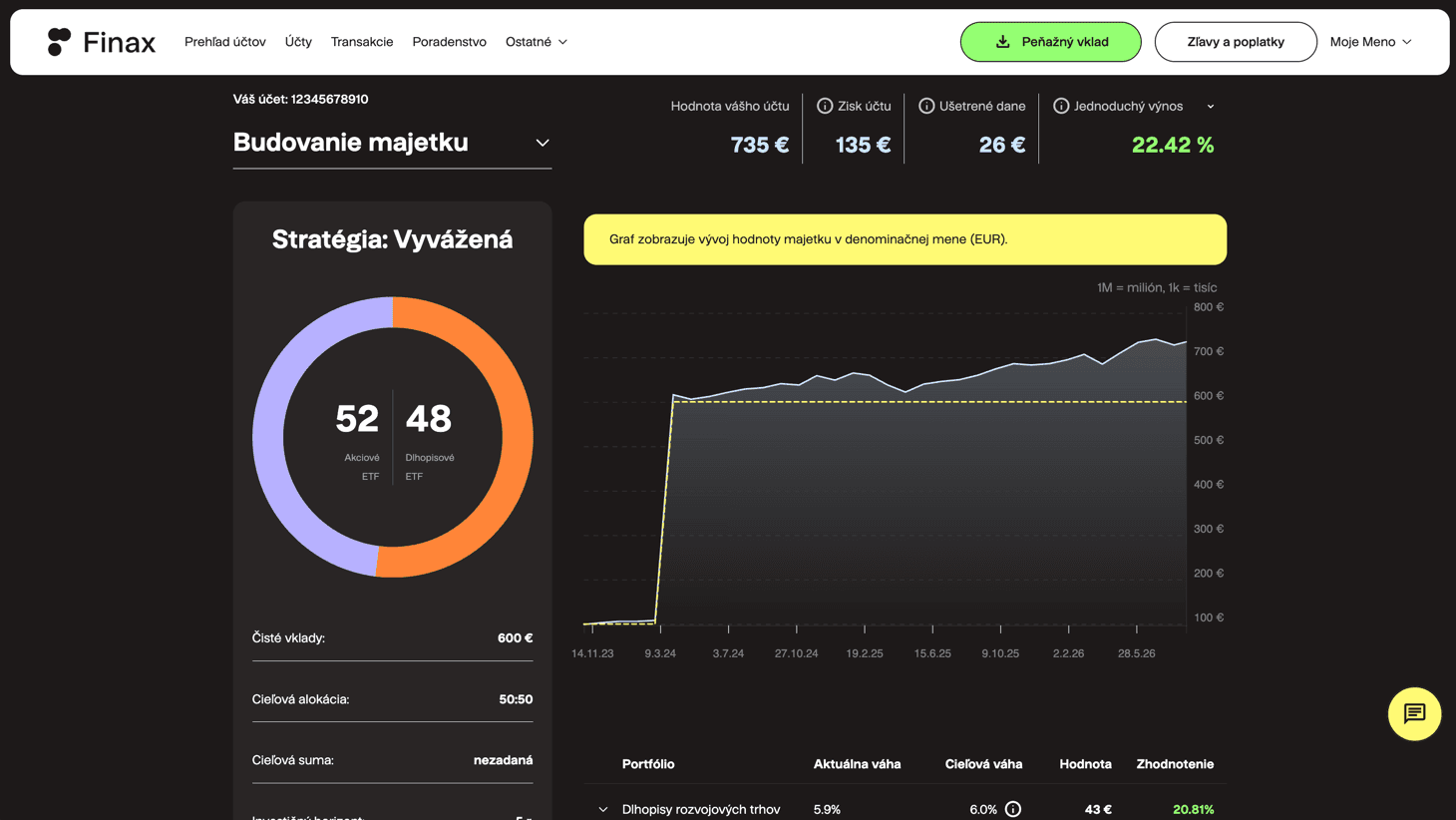Click the Cieľová alokácia 50:50 value

tap(516, 699)
